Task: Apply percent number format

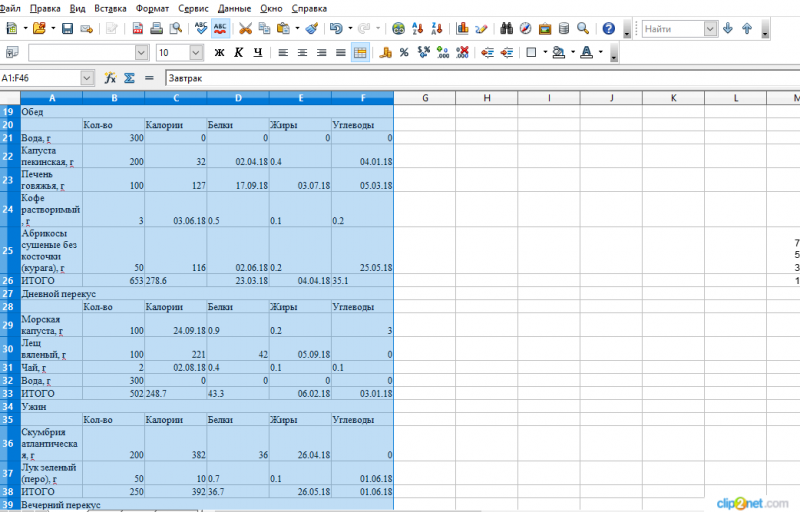Action: [403, 52]
